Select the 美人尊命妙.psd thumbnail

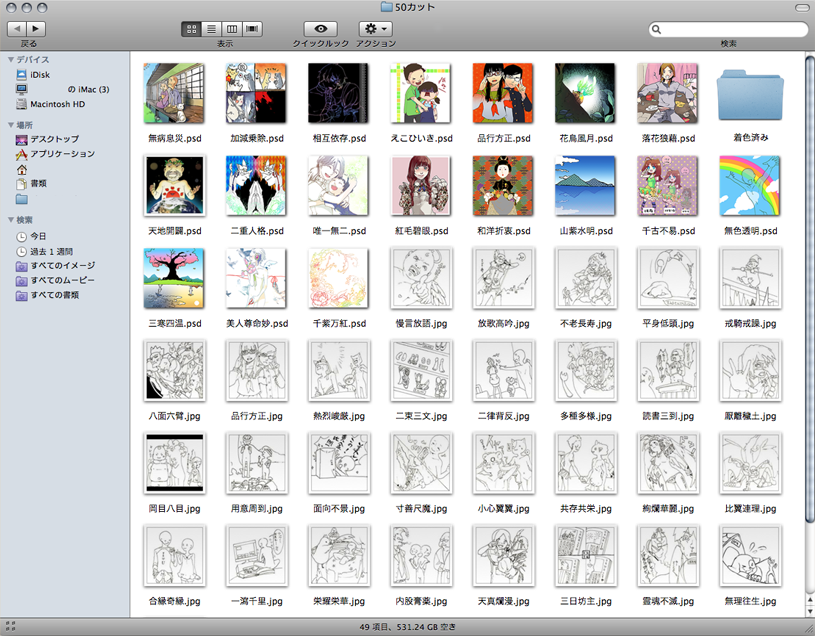point(256,278)
